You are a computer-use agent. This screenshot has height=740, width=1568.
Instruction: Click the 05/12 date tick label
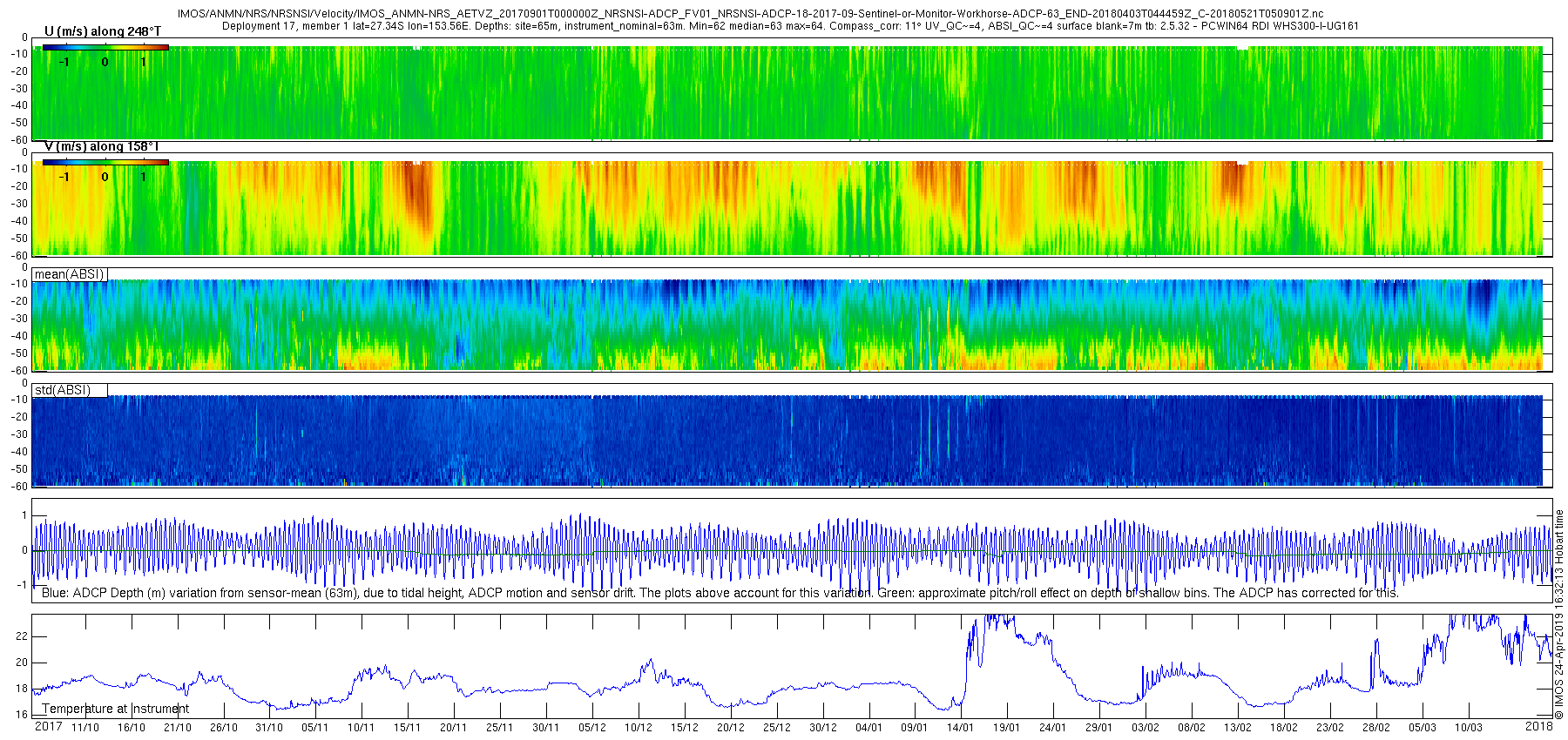point(592,728)
